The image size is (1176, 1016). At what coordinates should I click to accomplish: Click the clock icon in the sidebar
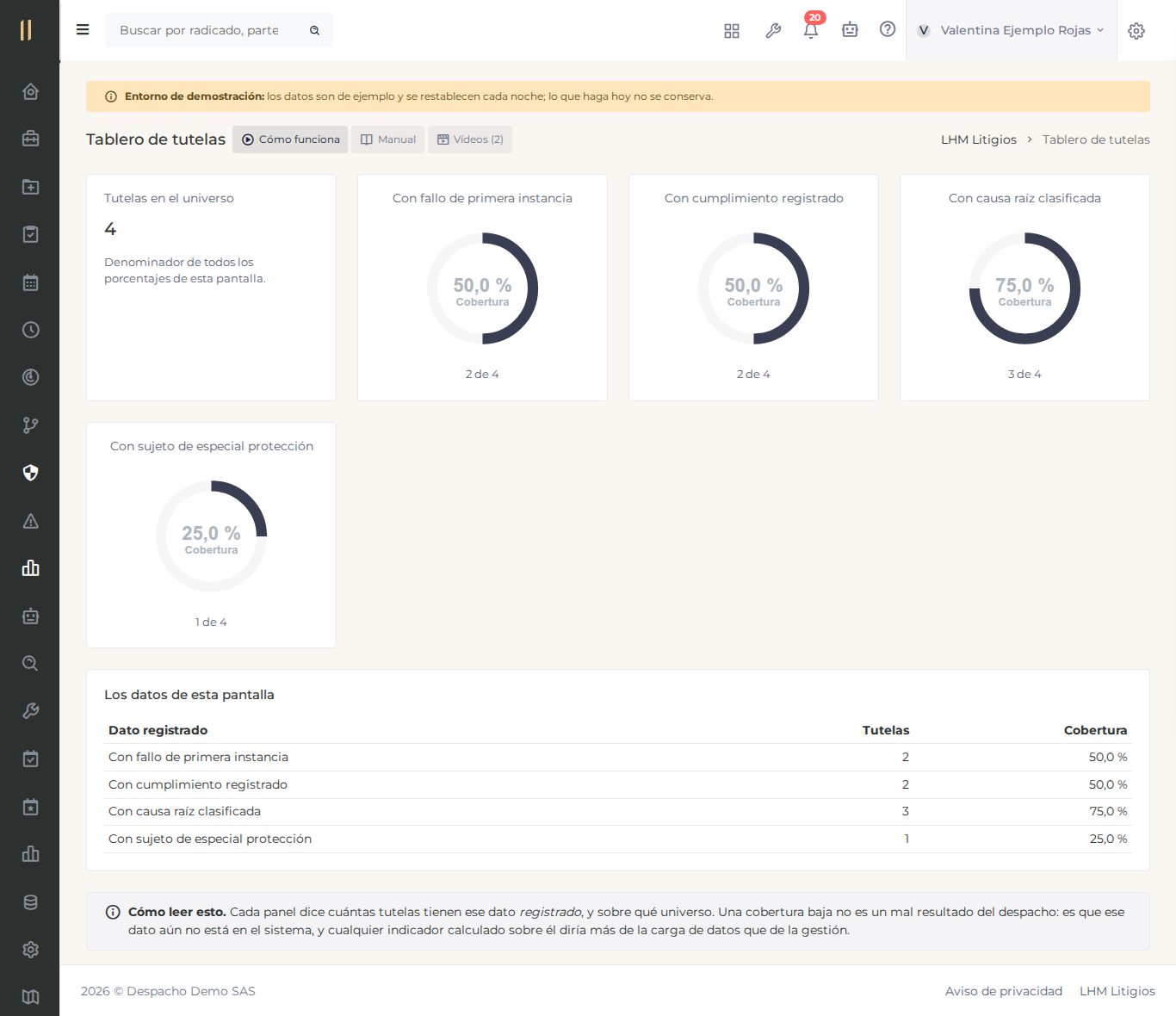pos(30,330)
